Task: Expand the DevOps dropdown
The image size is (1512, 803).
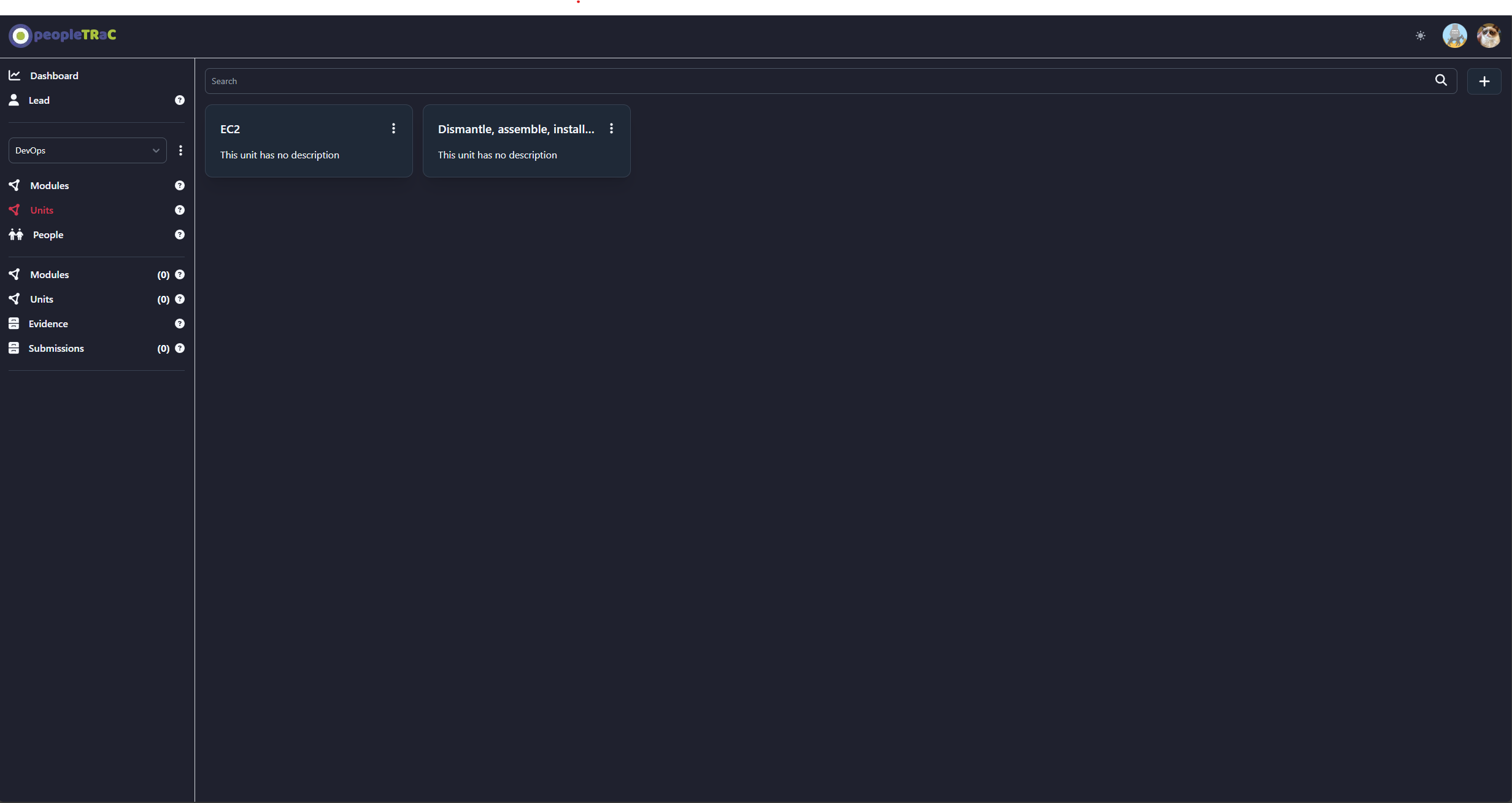Action: [x=88, y=150]
